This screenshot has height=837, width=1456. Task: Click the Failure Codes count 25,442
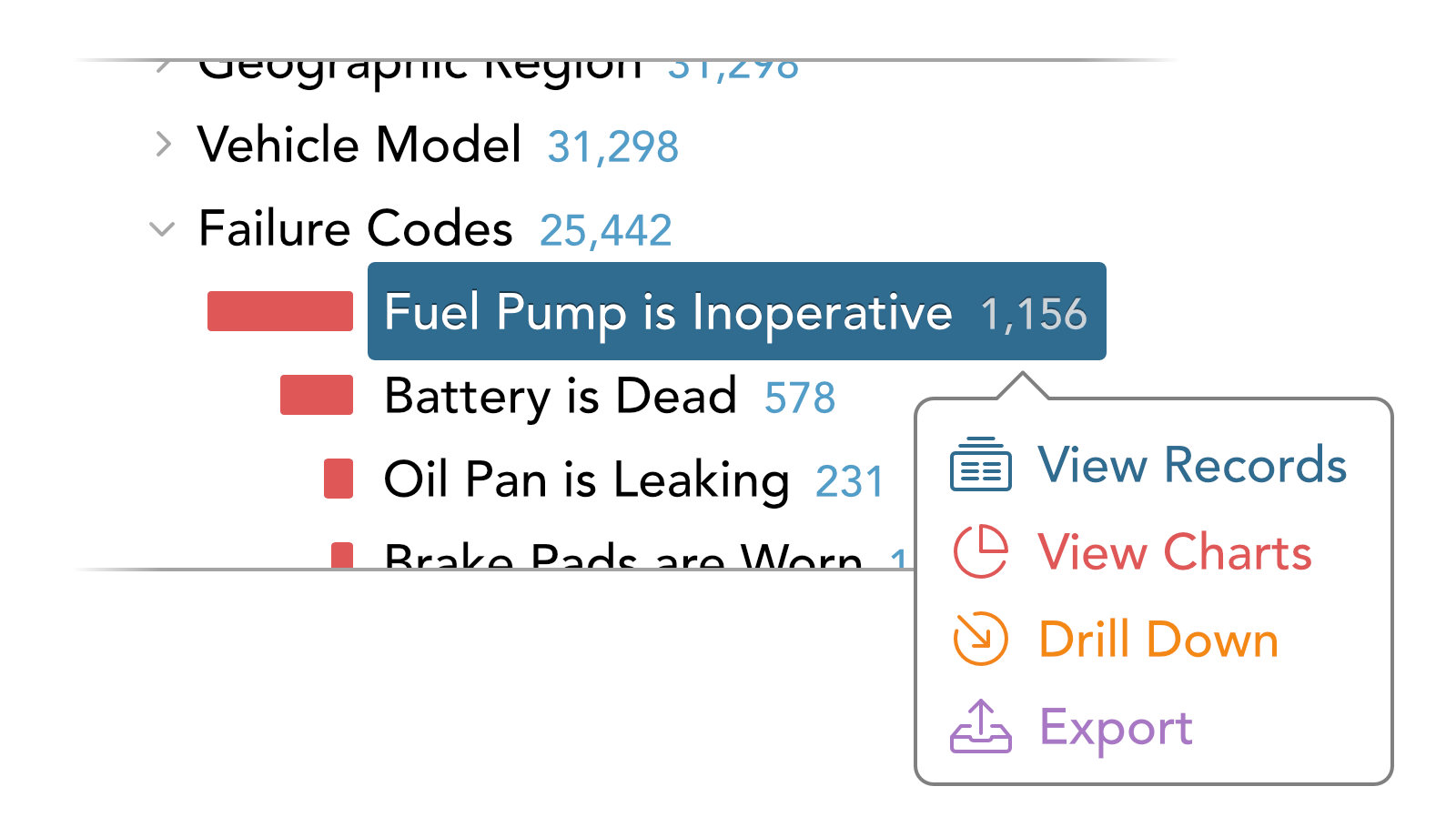tap(605, 230)
